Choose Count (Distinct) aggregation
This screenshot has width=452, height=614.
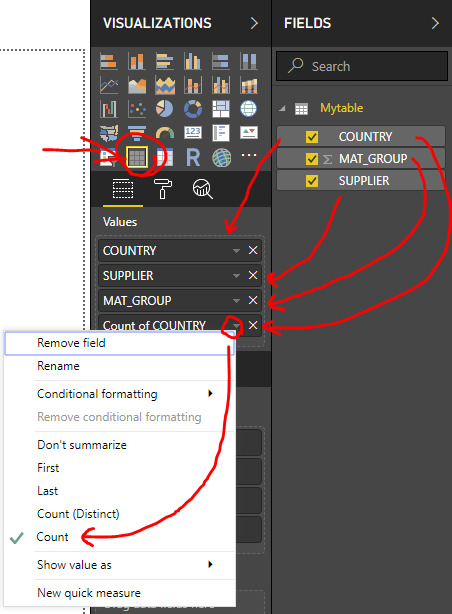[120, 514]
